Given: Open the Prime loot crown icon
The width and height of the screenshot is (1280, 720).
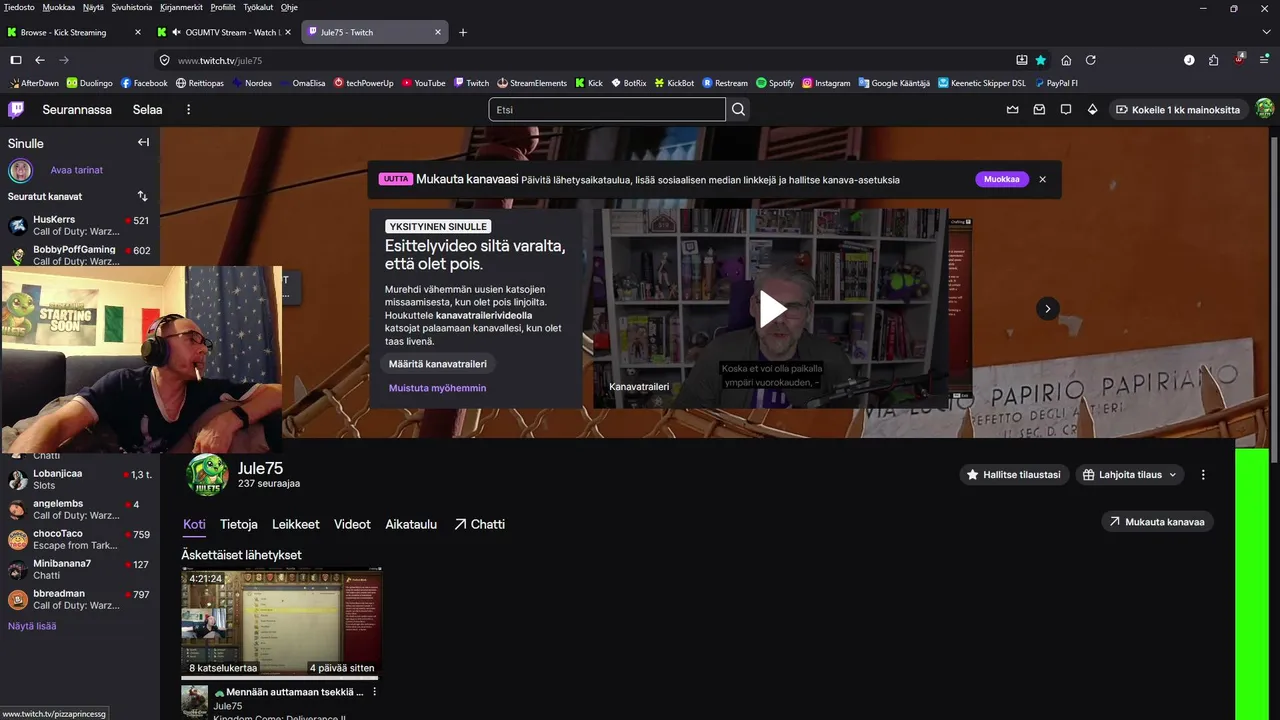Looking at the screenshot, I should pyautogui.click(x=1013, y=109).
